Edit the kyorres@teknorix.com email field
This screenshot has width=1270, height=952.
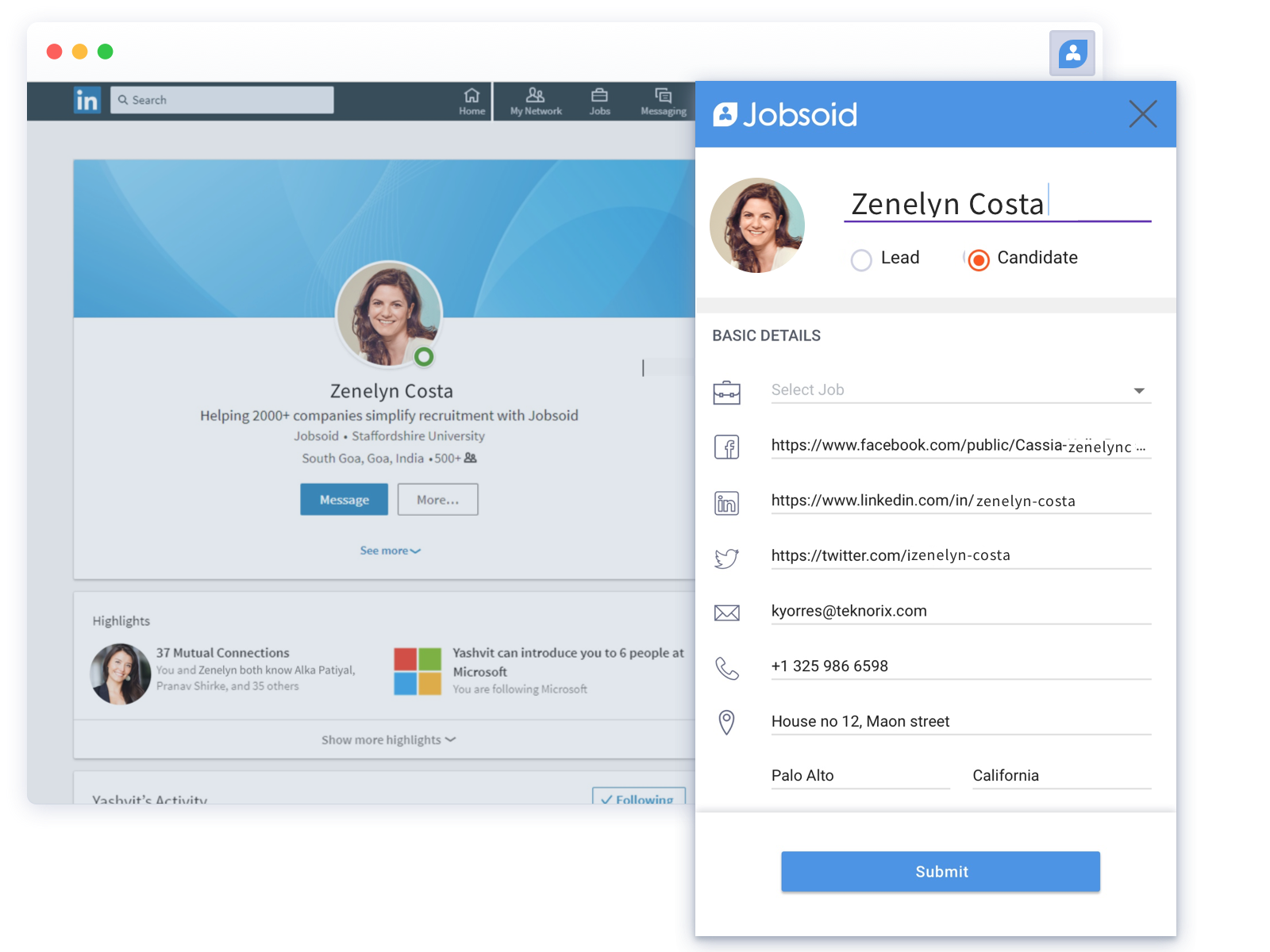[x=961, y=611]
